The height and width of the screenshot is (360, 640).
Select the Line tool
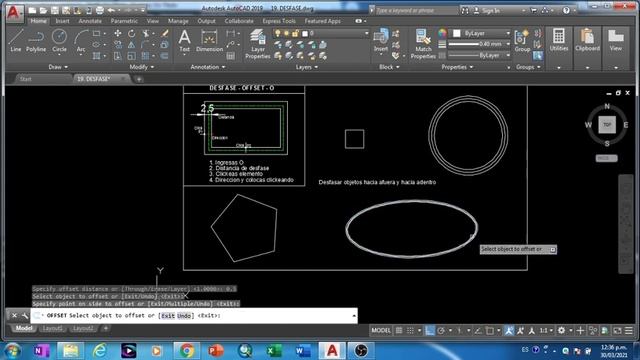[x=16, y=40]
